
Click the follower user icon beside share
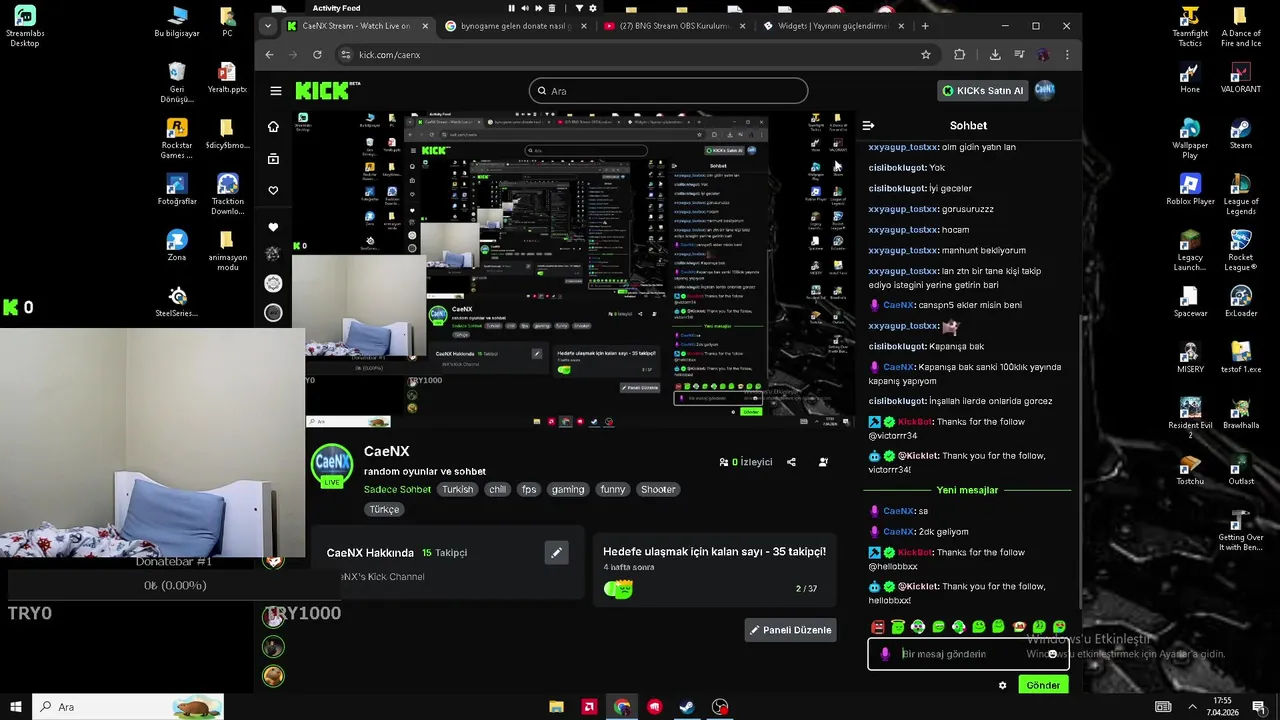pos(823,462)
